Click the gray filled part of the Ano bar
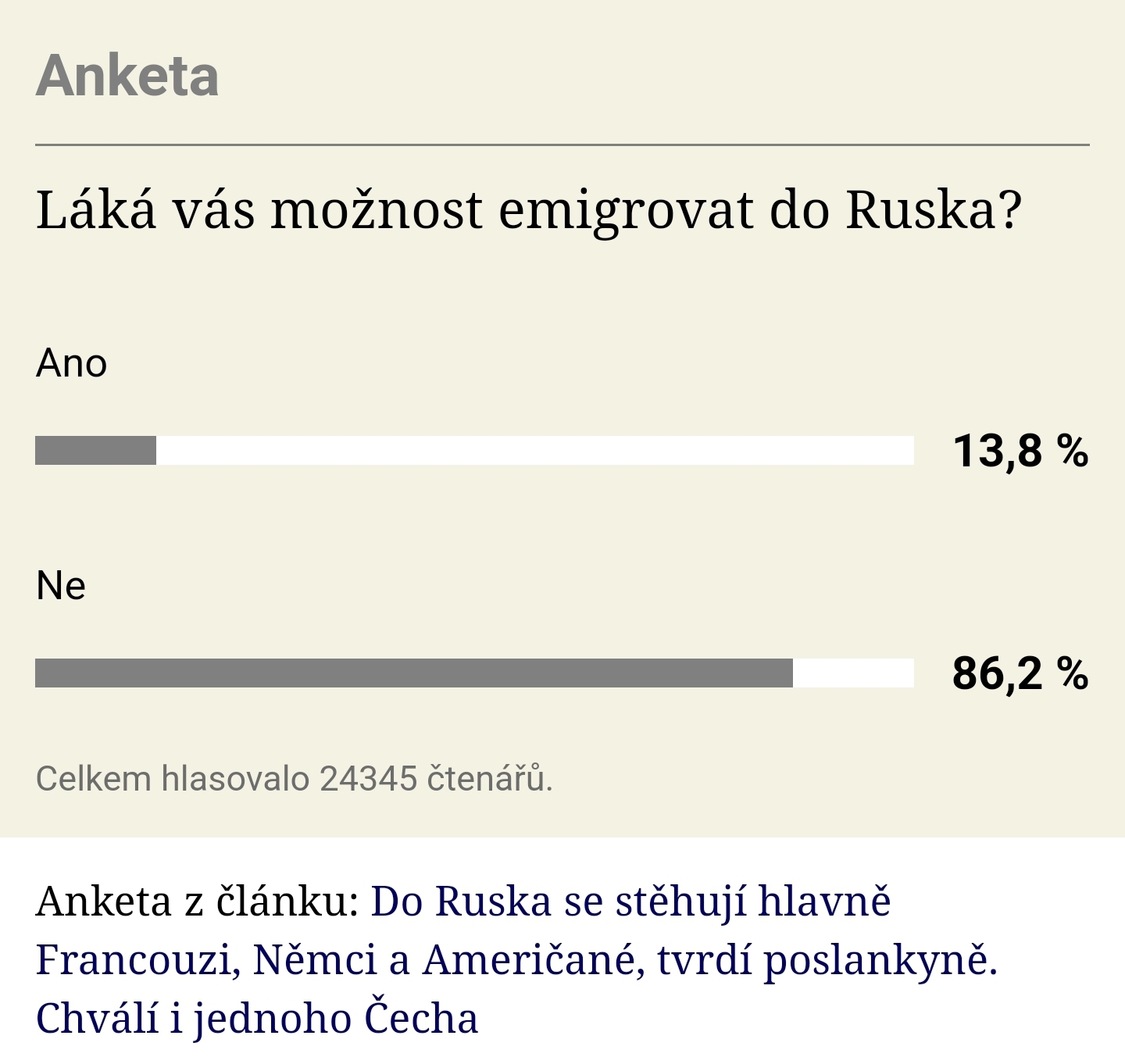 coord(95,451)
